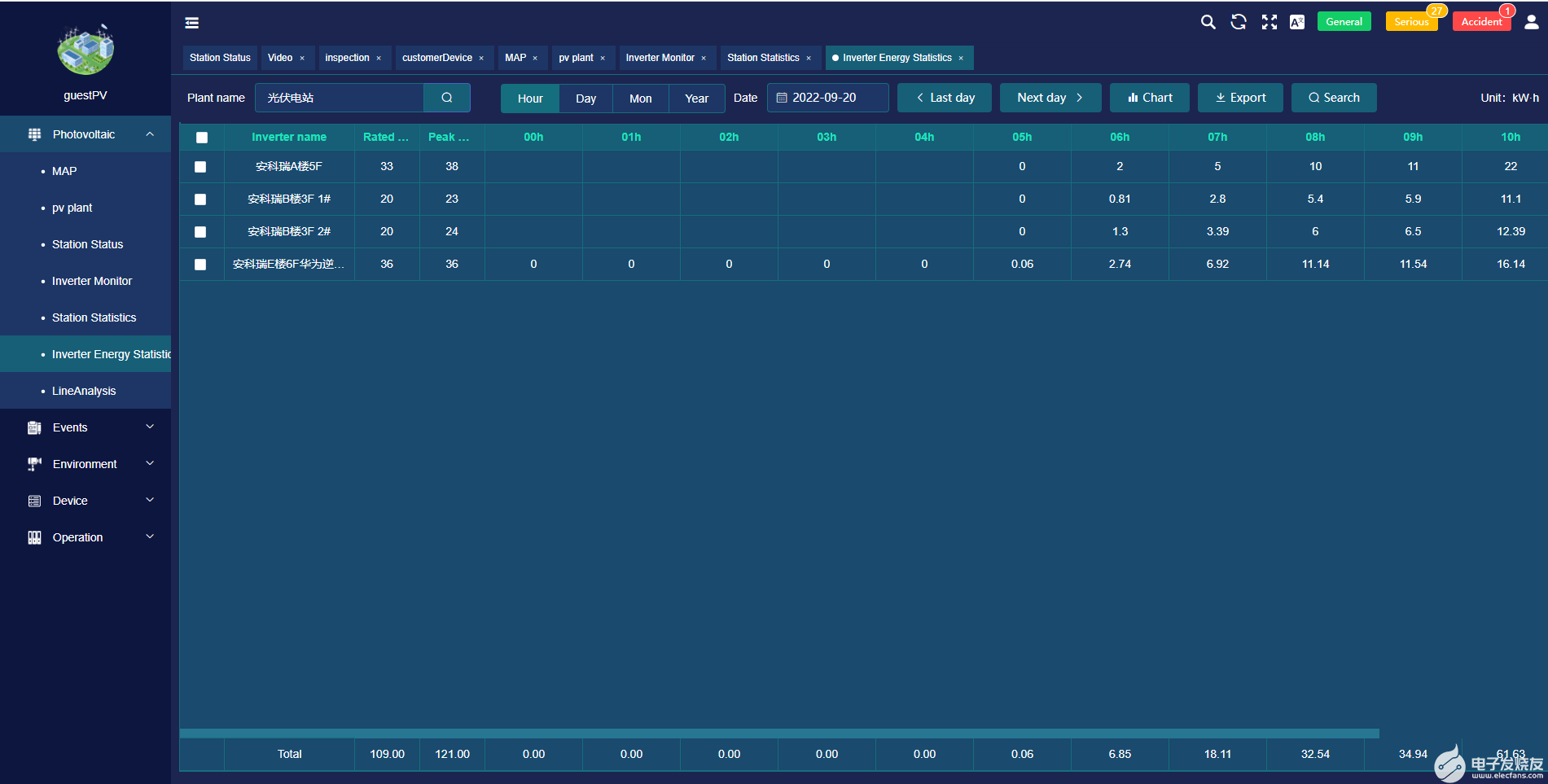Tick the checkbox for 安科瑞B楼3F 1# row
1548x784 pixels.
pos(200,199)
